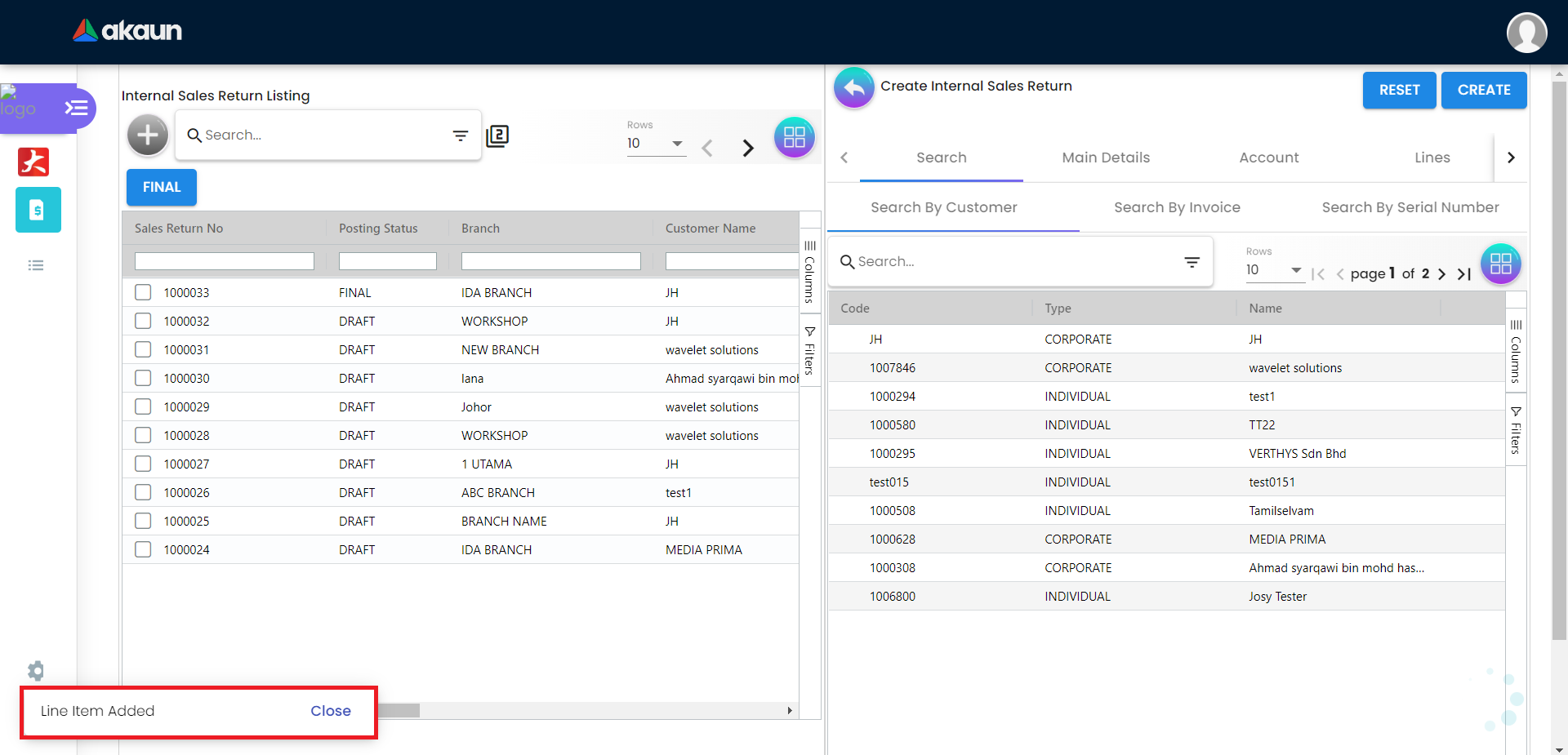
Task: Open the listing search filter options icon
Action: tap(461, 135)
